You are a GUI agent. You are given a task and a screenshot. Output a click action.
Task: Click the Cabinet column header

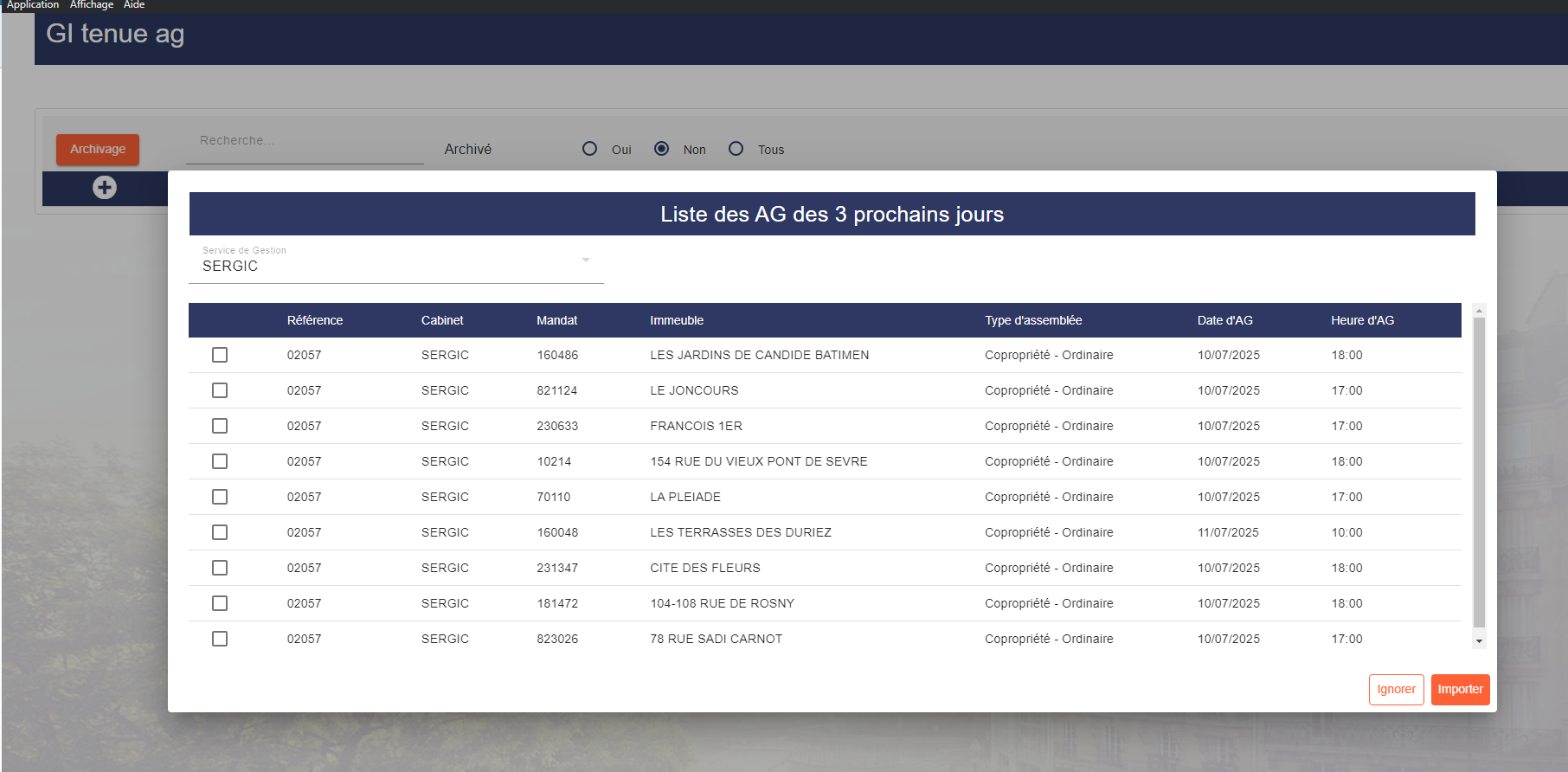442,320
